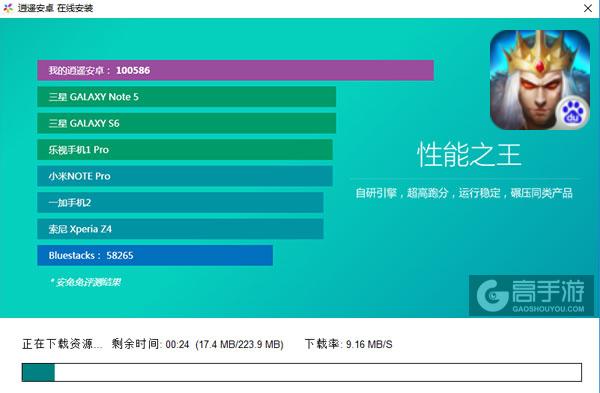Click the 索尼 Xperia Z4 bar

point(180,229)
